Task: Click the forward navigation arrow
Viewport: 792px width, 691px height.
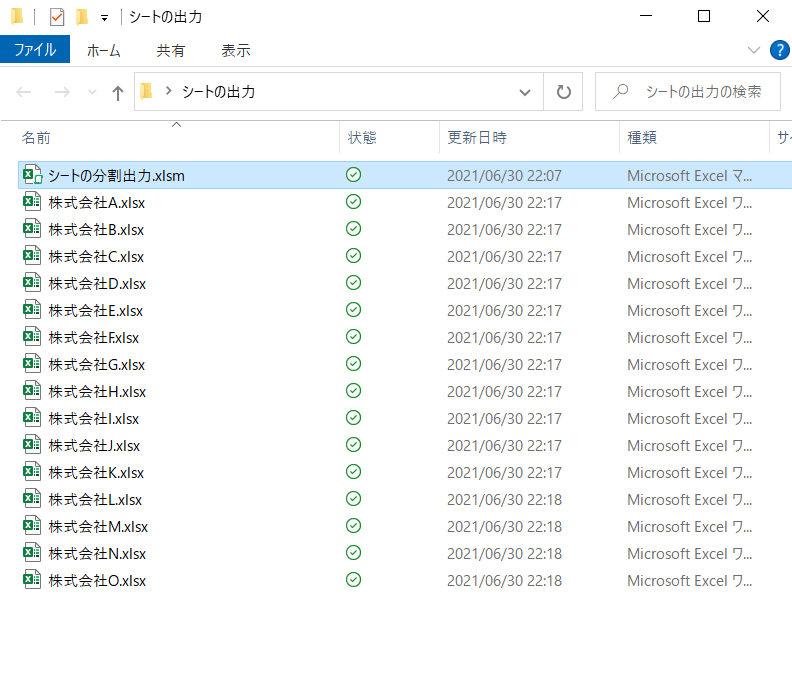Action: tap(62, 92)
